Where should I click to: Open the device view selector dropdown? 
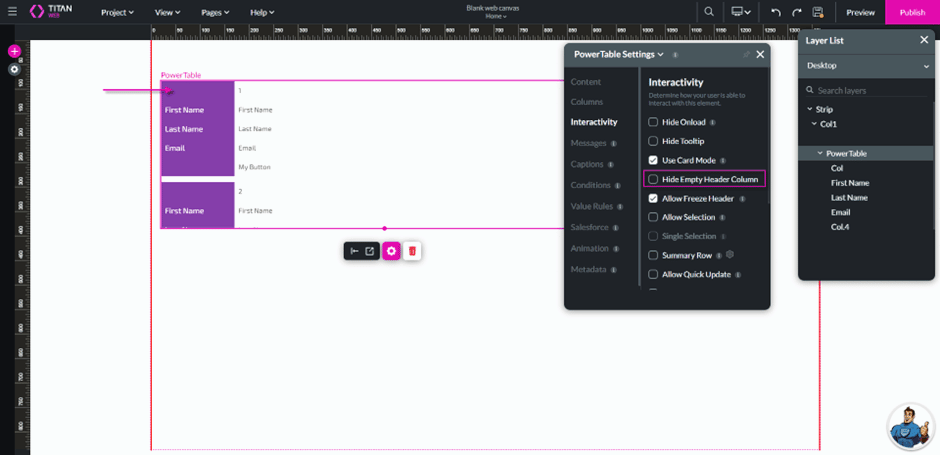[742, 12]
